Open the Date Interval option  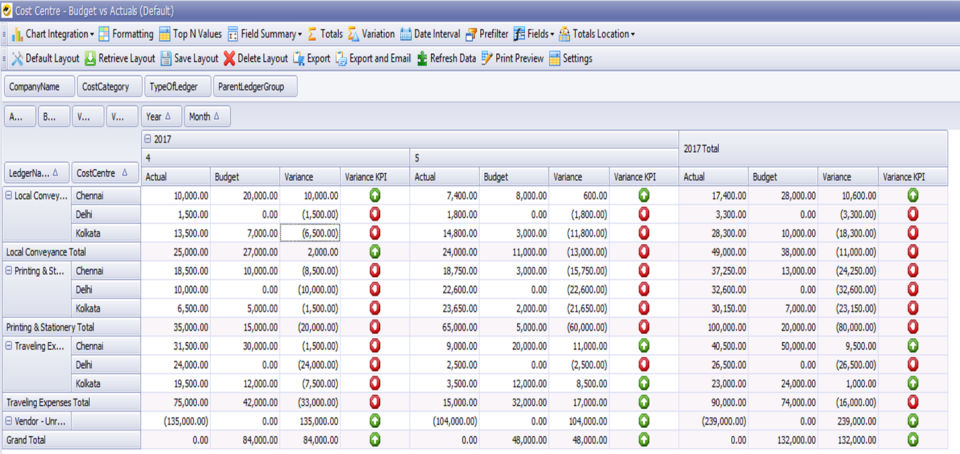coord(406,34)
